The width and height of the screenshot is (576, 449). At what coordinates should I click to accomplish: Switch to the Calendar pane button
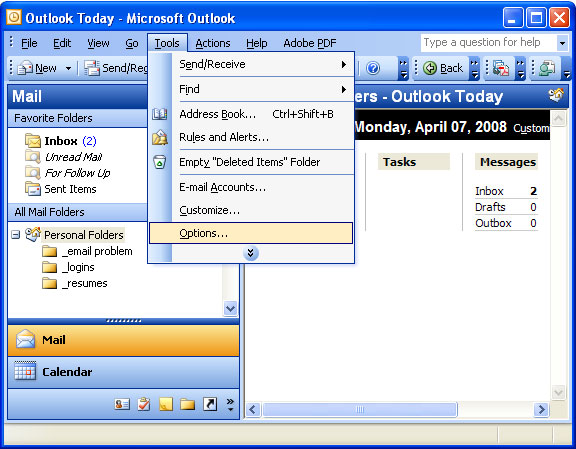tap(123, 372)
